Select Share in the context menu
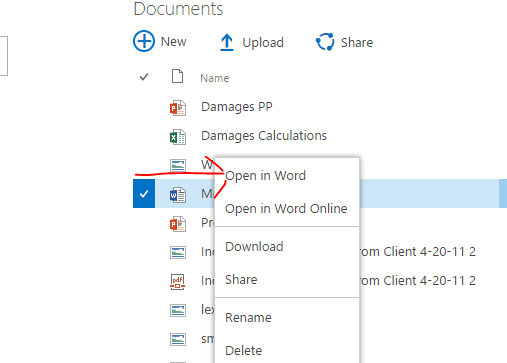This screenshot has width=507, height=363. [241, 280]
